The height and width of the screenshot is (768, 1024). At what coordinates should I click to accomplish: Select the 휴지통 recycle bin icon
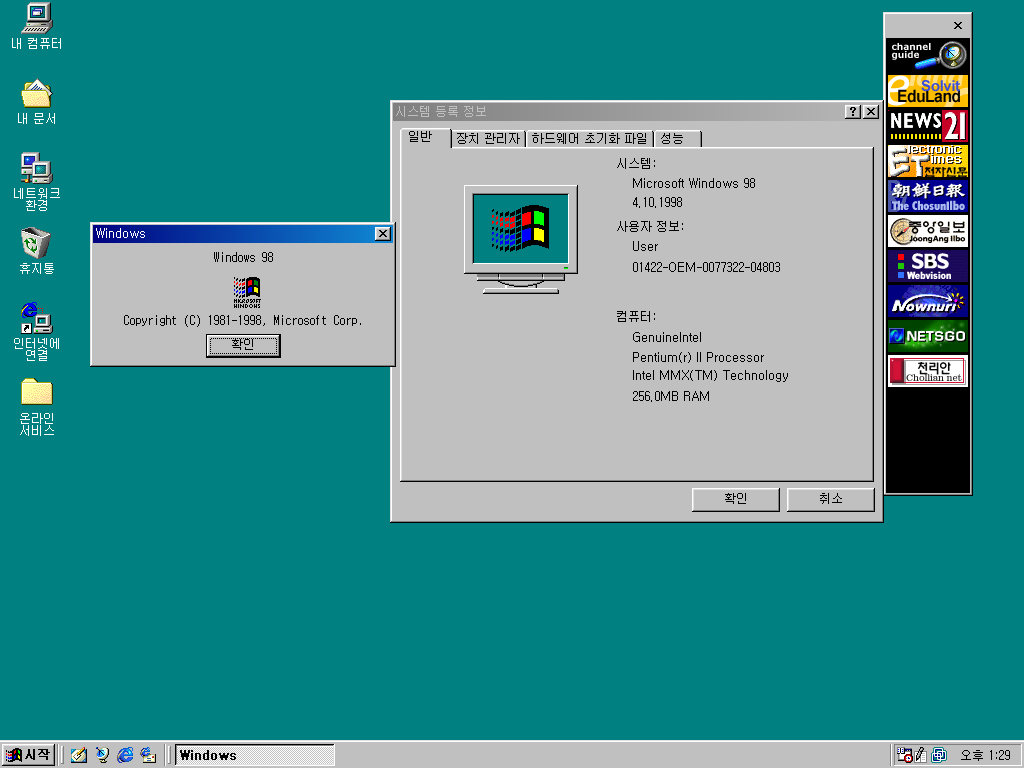point(37,250)
